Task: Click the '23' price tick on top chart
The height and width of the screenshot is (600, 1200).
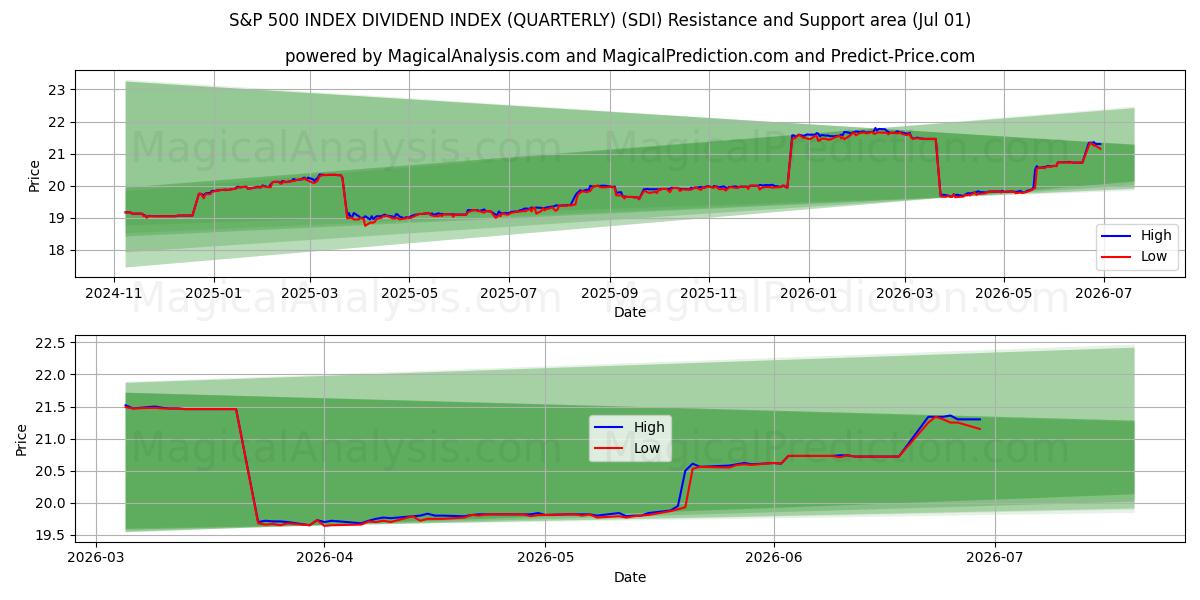Action: [57, 90]
